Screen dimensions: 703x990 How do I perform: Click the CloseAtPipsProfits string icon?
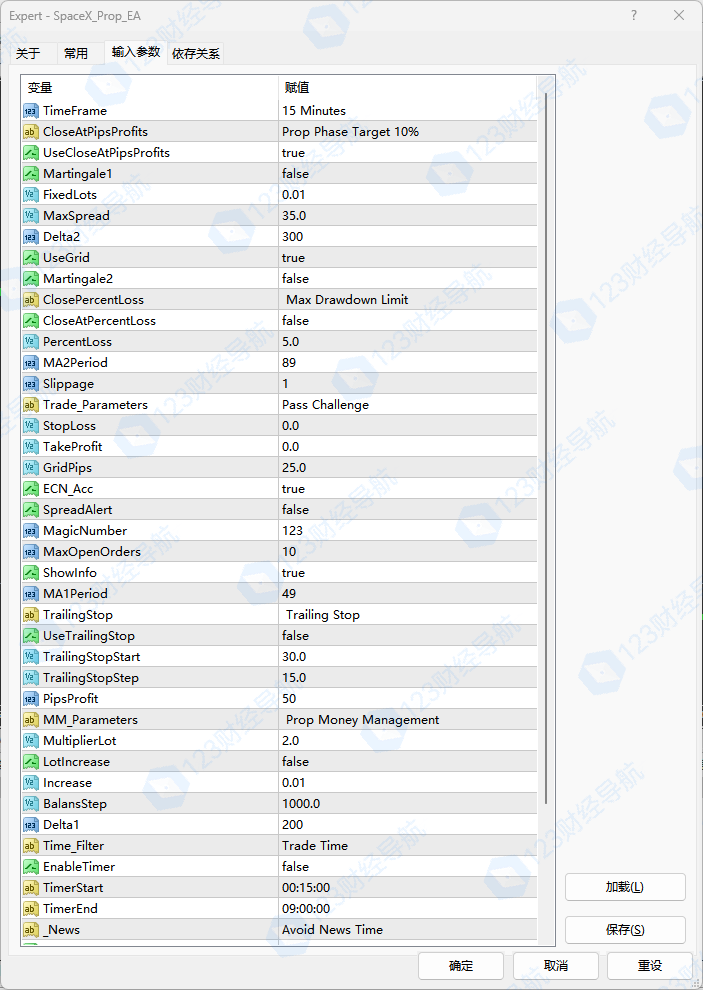click(x=30, y=132)
